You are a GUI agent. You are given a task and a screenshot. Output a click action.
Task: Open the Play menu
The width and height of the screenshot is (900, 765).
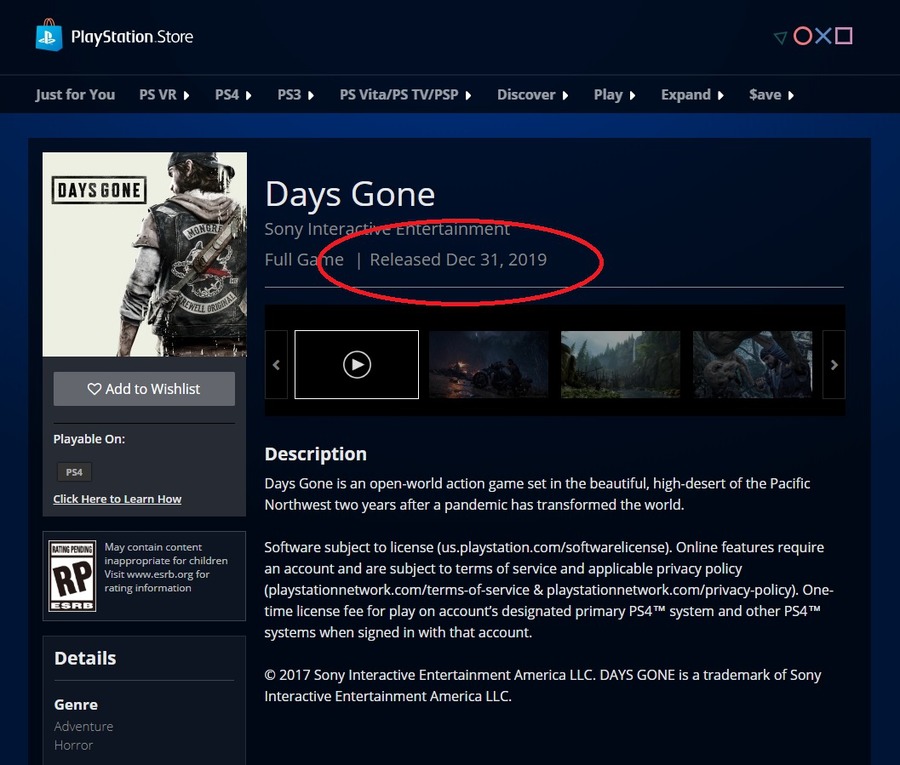pos(608,95)
